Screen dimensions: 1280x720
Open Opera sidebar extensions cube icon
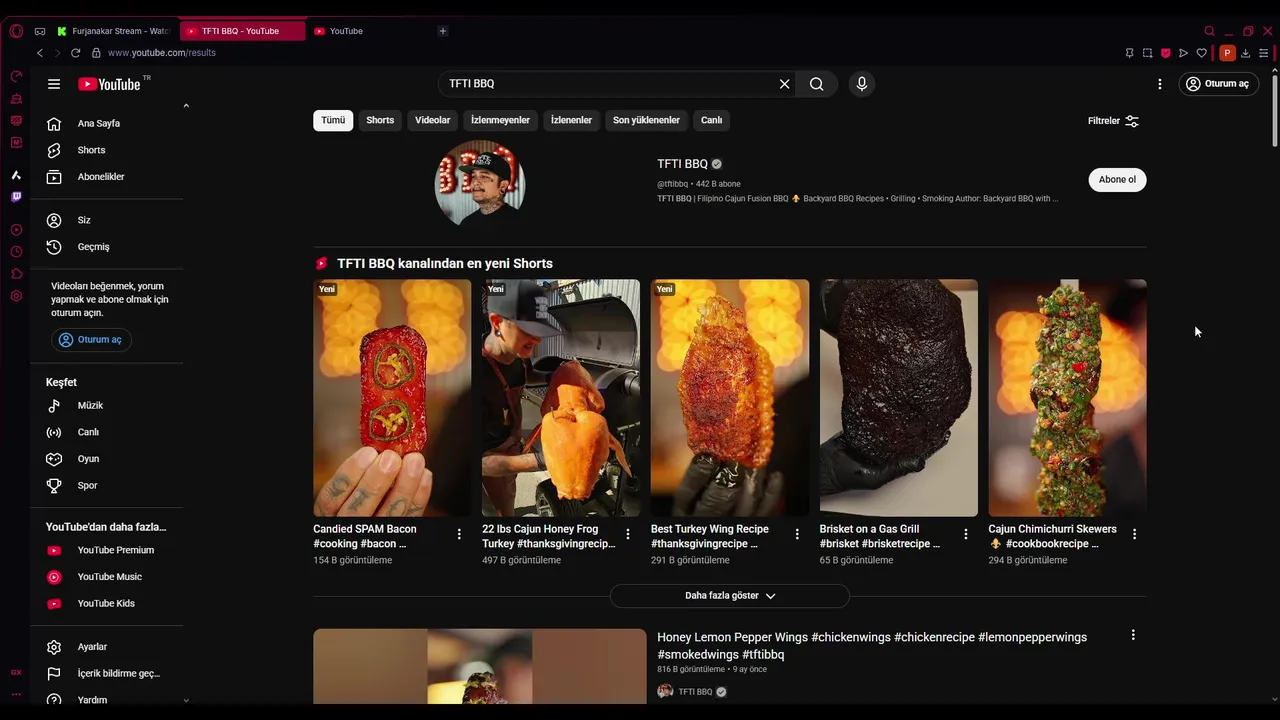click(x=16, y=274)
